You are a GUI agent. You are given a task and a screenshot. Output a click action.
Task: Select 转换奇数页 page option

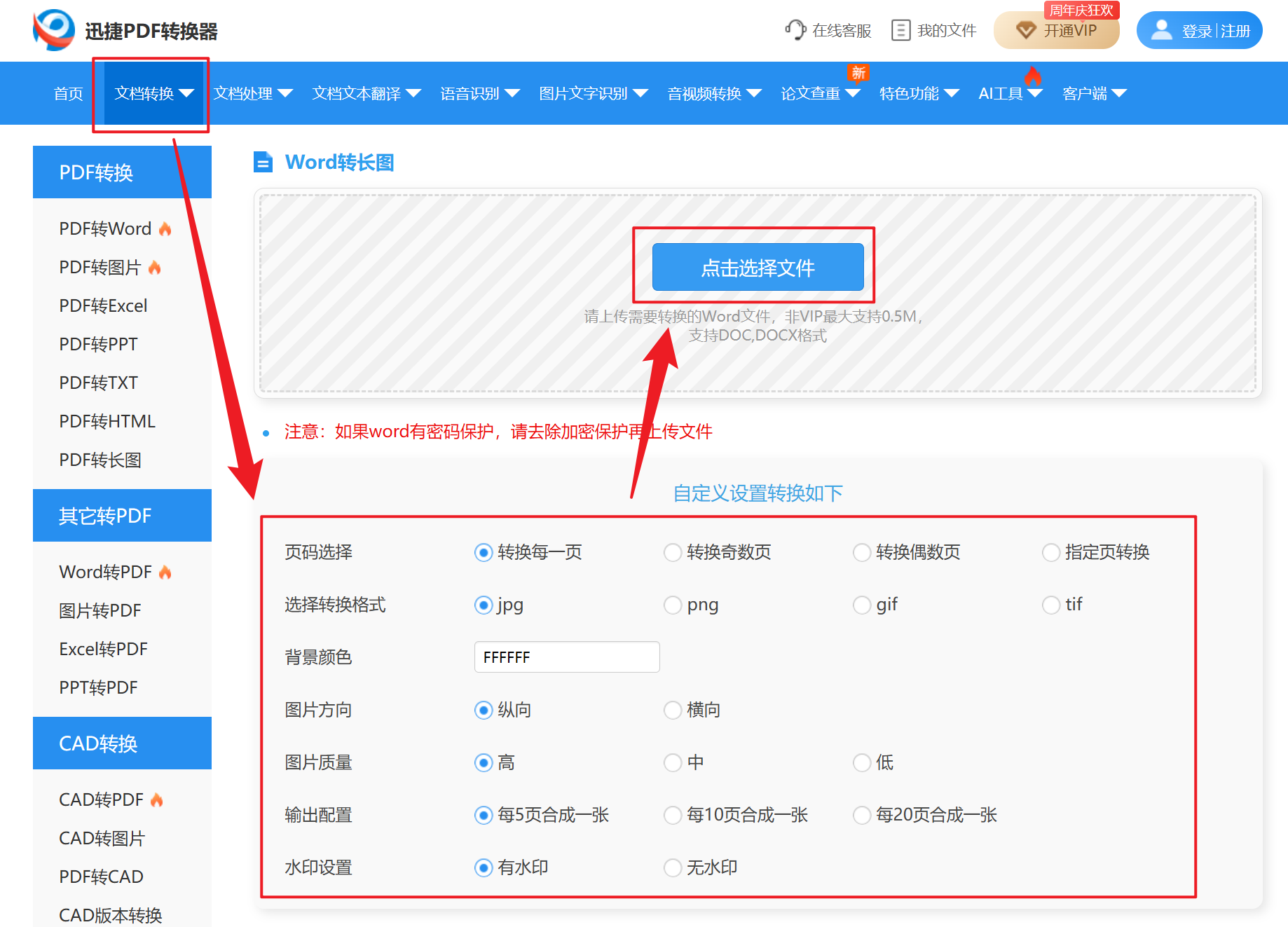coord(673,552)
